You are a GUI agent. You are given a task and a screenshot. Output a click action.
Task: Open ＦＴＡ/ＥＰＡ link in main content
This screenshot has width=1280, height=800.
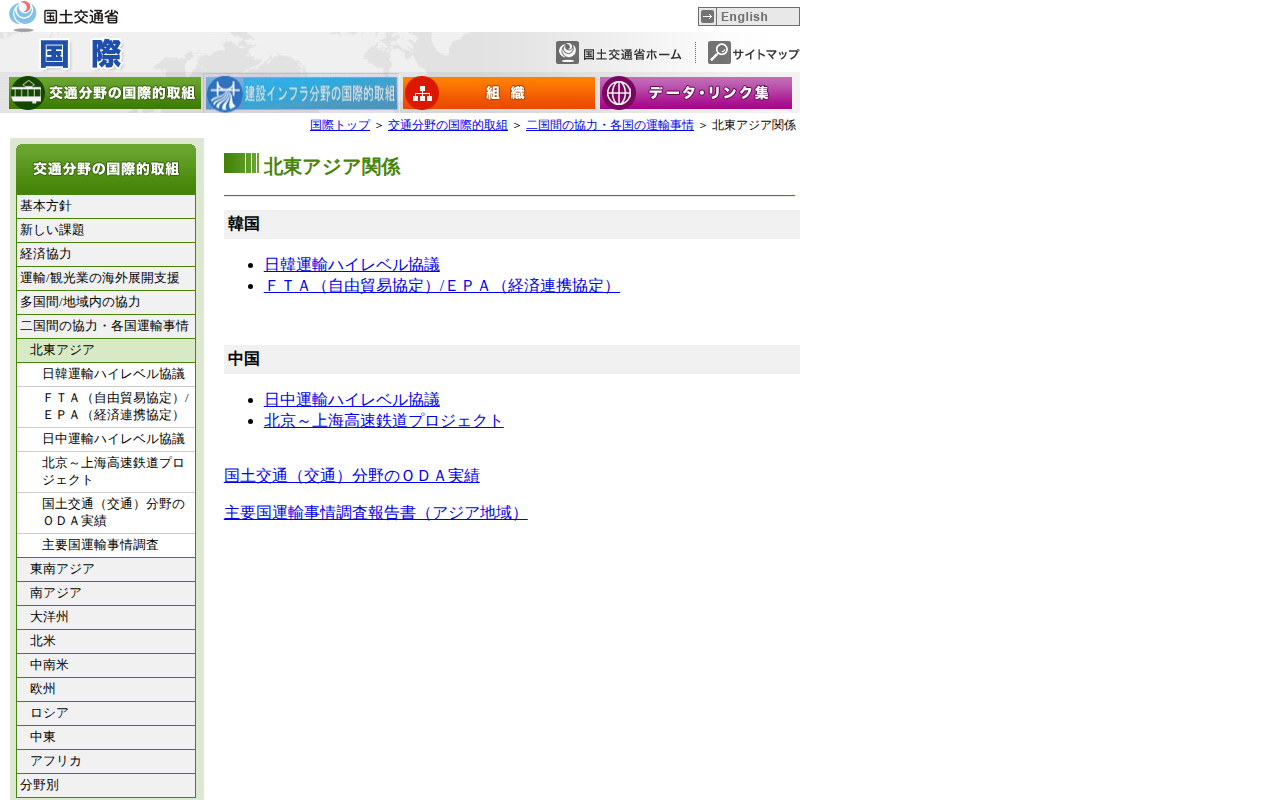point(442,286)
